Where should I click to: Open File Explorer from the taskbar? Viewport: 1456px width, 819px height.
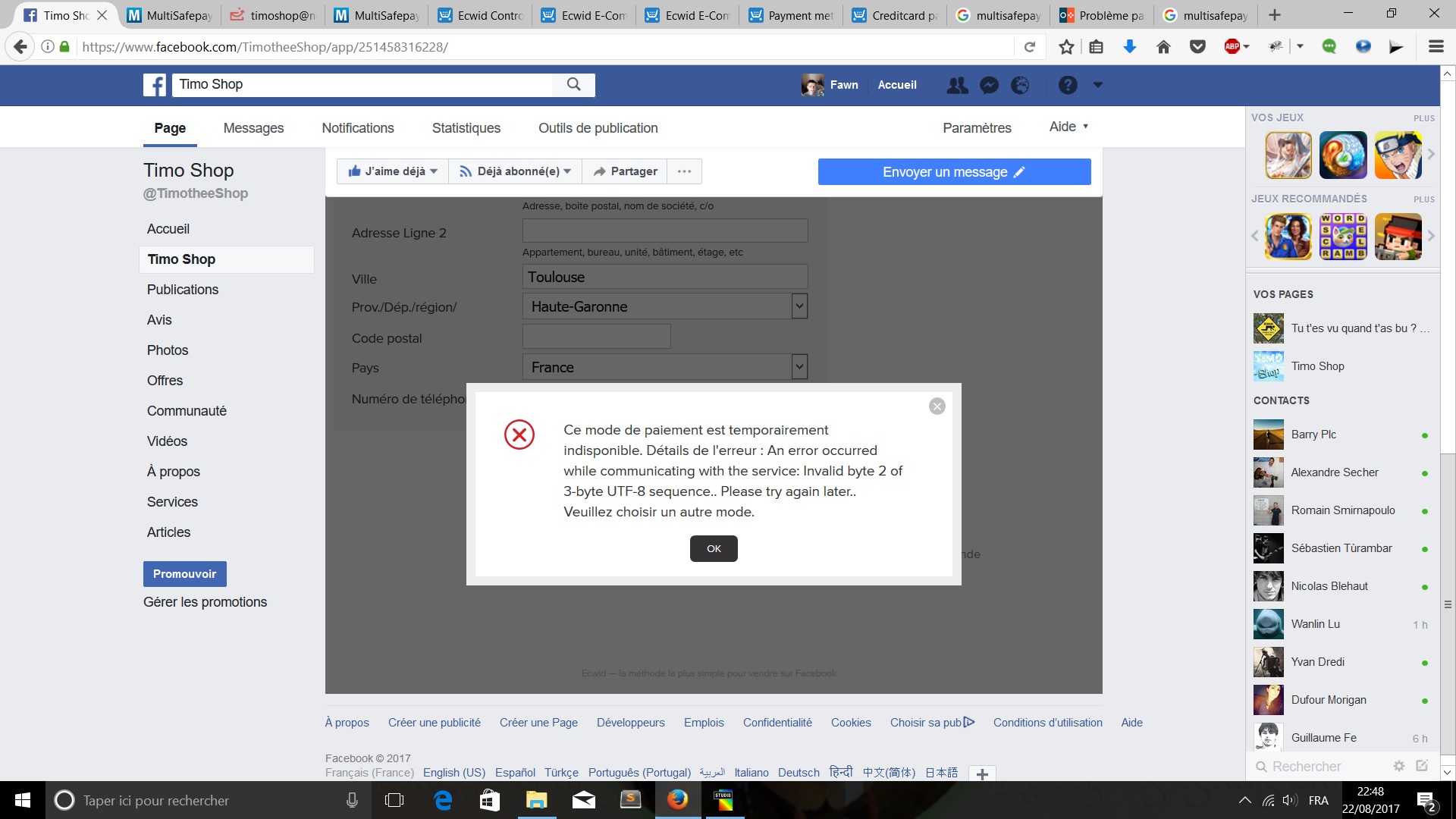tap(537, 800)
